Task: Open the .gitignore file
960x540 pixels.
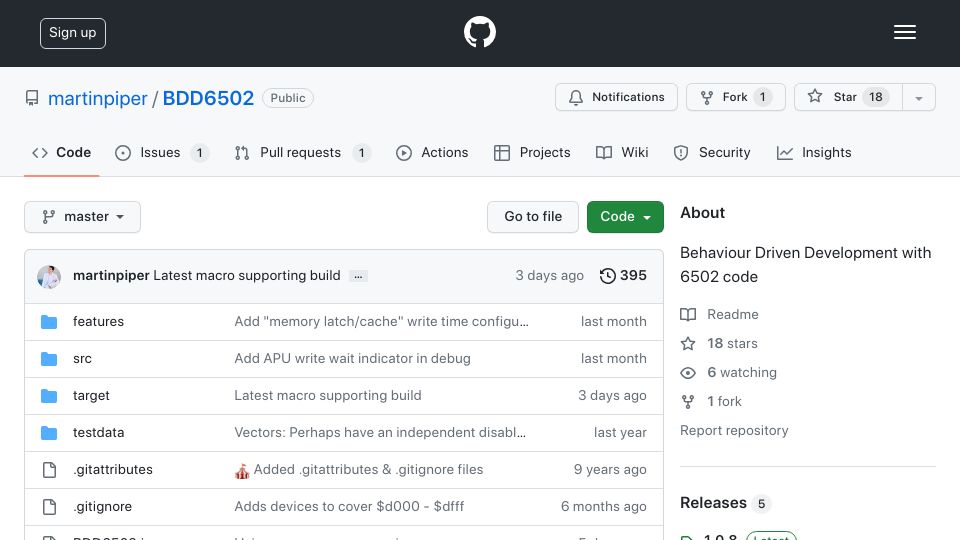Action: coord(102,507)
